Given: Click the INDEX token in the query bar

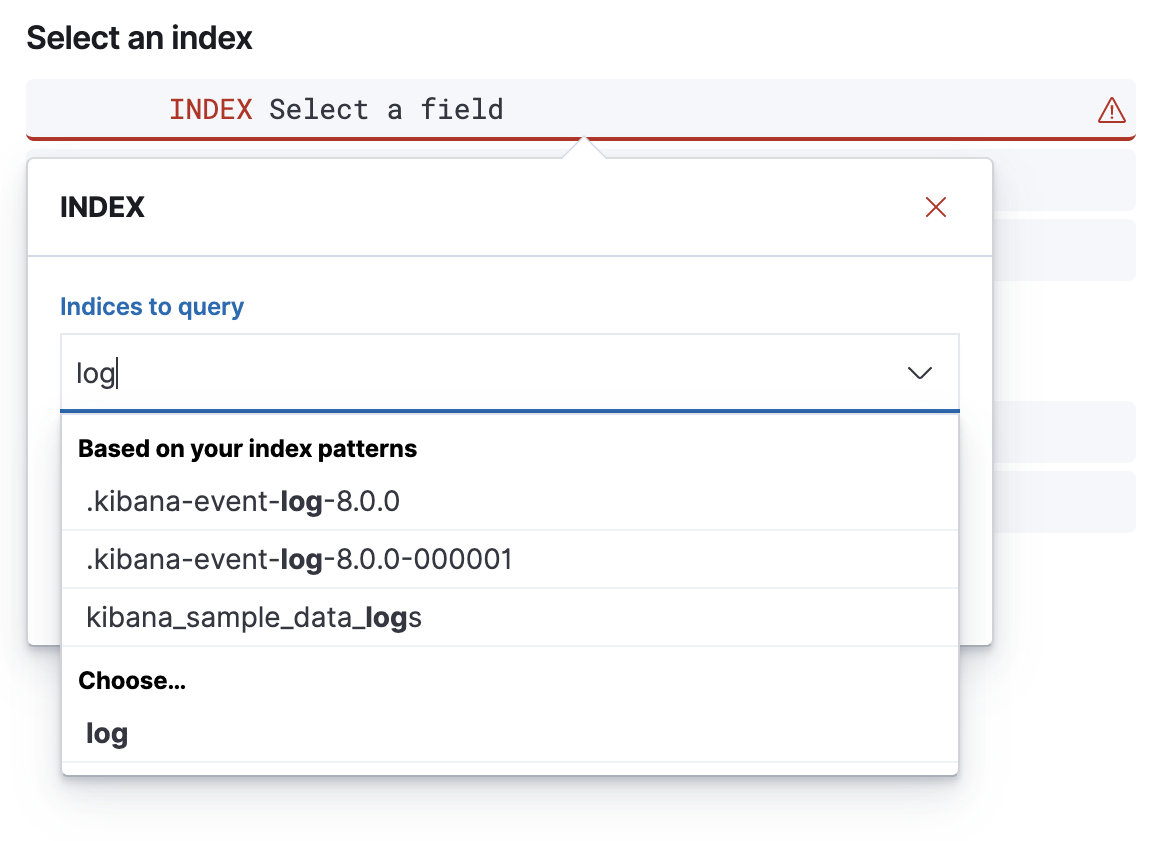Looking at the screenshot, I should pyautogui.click(x=210, y=109).
